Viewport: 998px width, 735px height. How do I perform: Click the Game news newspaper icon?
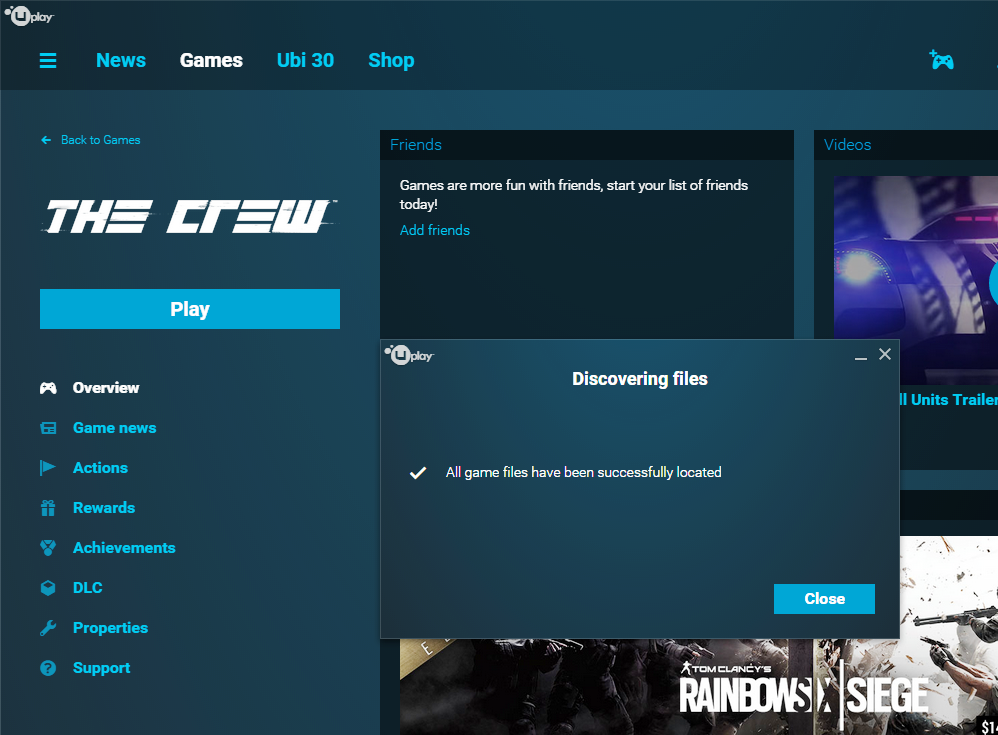pos(48,428)
